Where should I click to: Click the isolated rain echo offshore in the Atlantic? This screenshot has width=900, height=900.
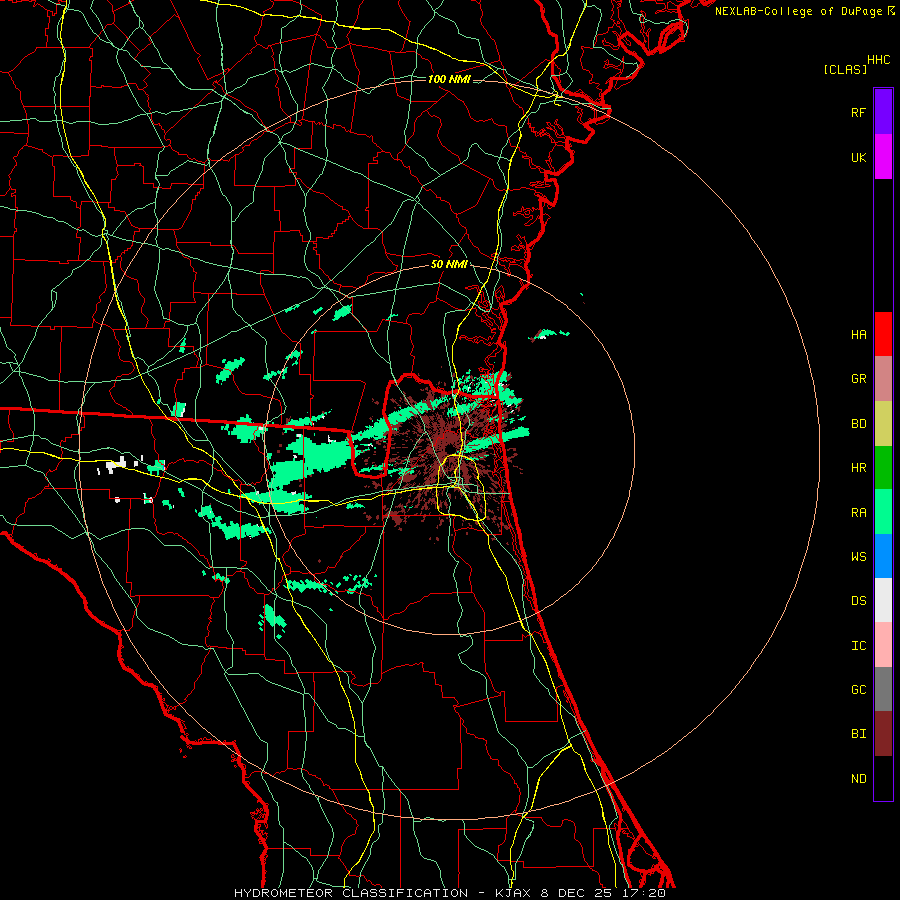click(549, 333)
